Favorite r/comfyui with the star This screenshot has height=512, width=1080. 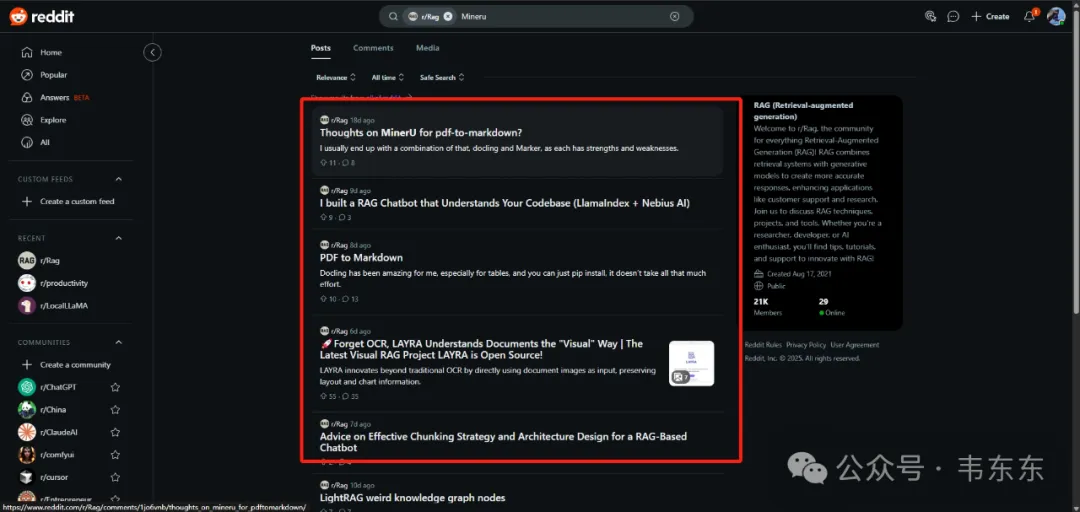click(116, 455)
